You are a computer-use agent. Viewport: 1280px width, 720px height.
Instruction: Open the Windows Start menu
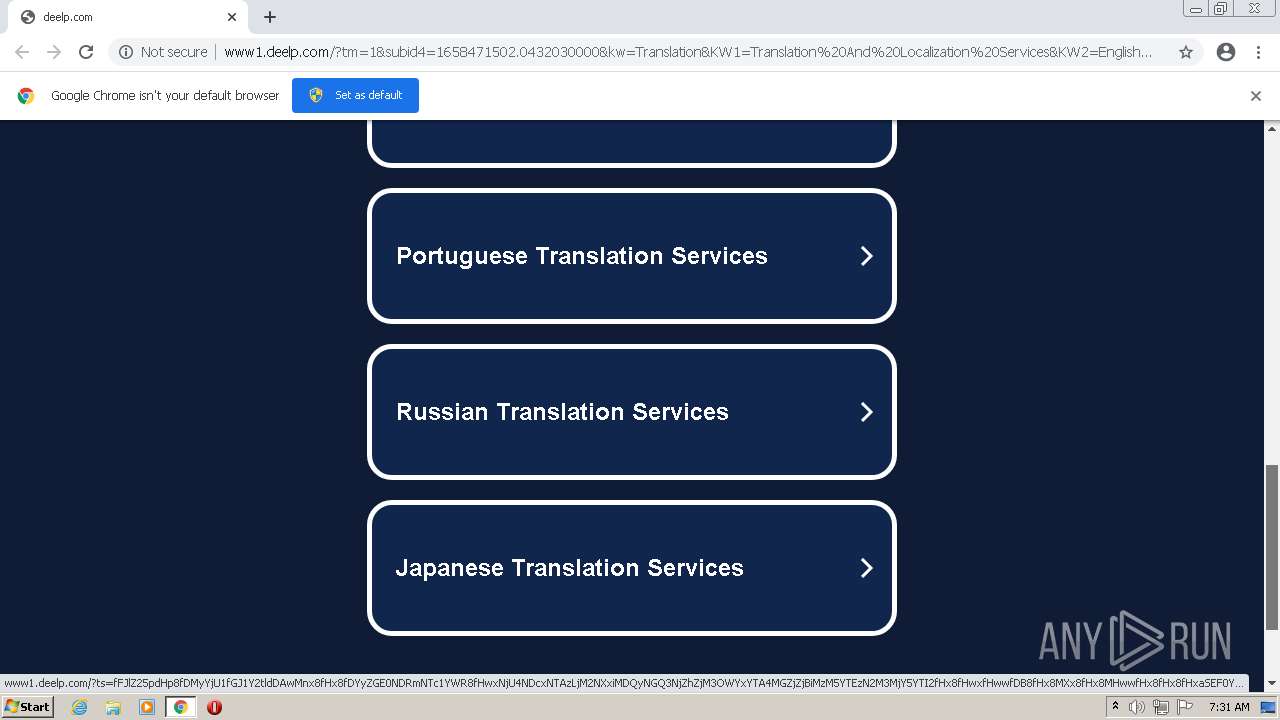(x=28, y=707)
